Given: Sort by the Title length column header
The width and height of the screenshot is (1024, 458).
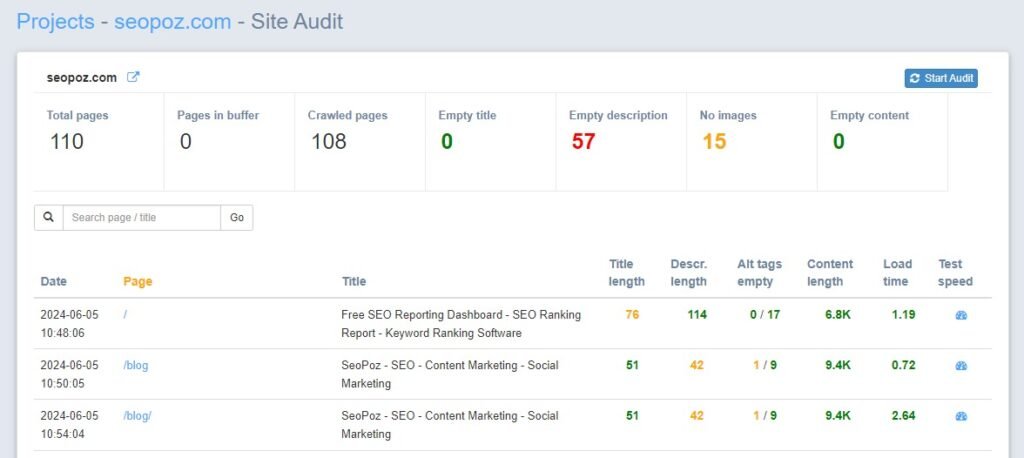Looking at the screenshot, I should 626,273.
